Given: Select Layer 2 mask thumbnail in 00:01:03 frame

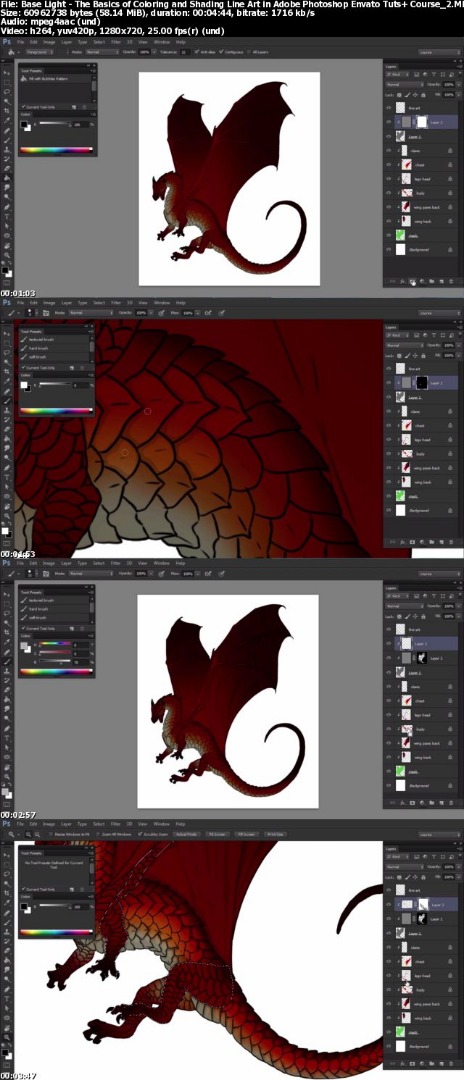Looking at the screenshot, I should tap(421, 122).
